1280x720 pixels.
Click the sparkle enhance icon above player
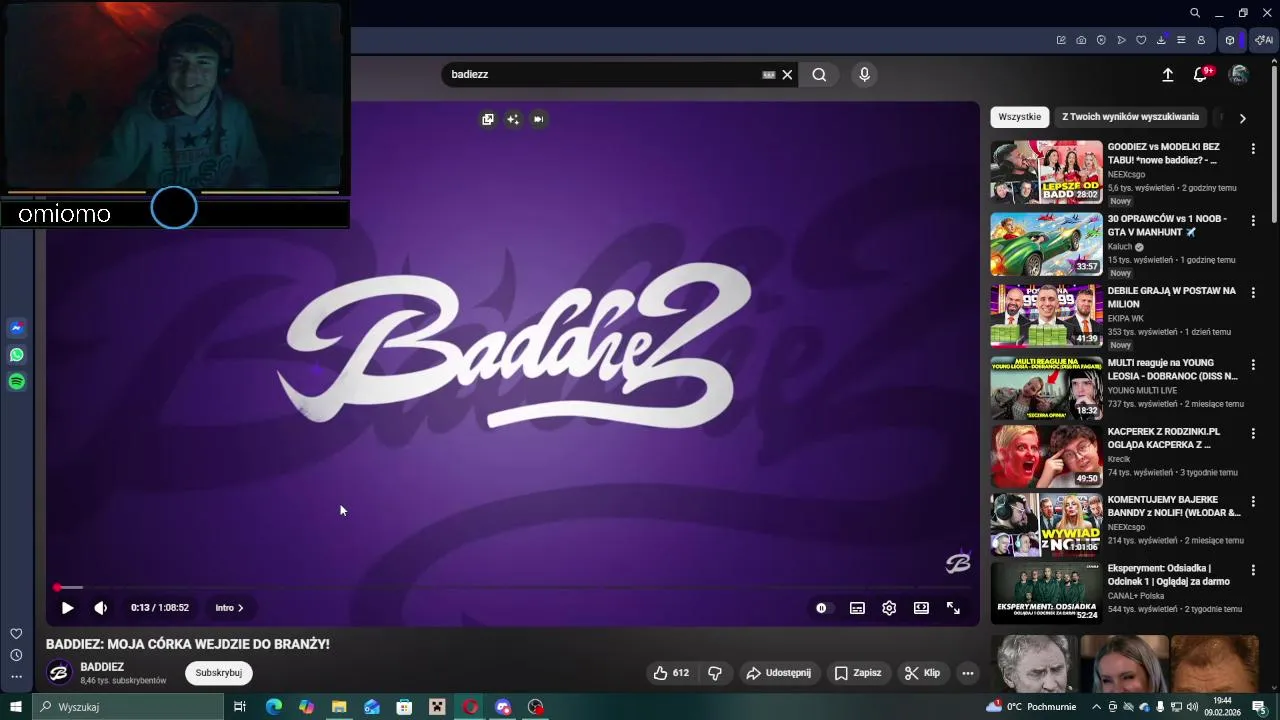513,119
